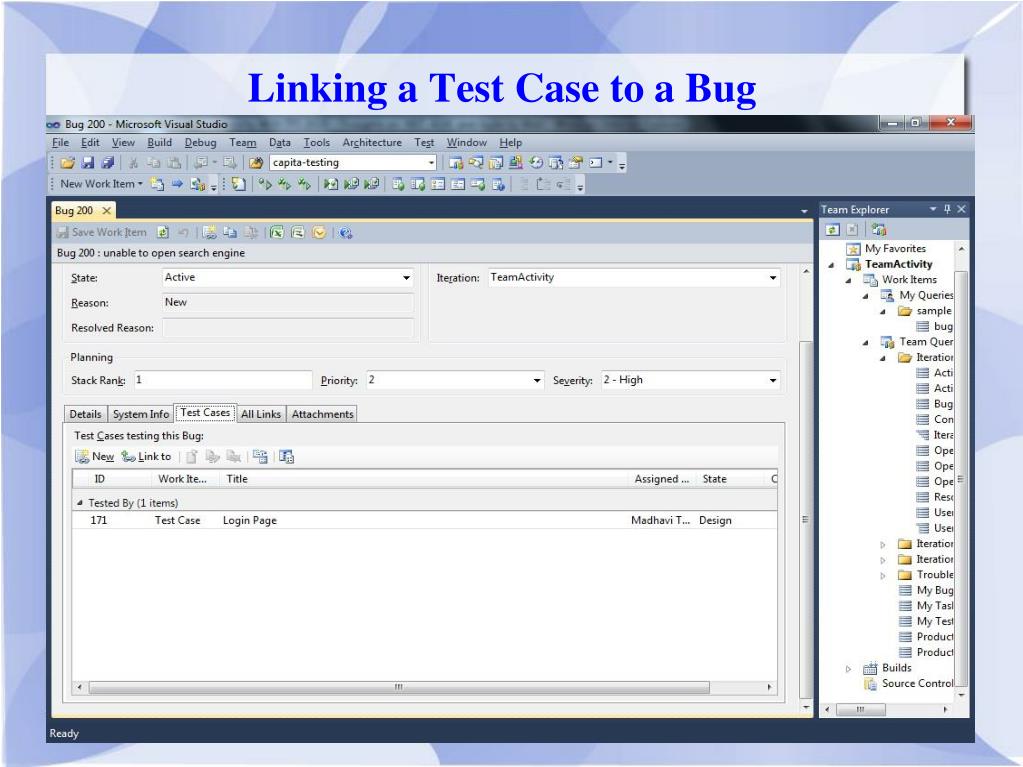Open the State dropdown showing Active
This screenshot has height=767, width=1023.
click(x=406, y=278)
